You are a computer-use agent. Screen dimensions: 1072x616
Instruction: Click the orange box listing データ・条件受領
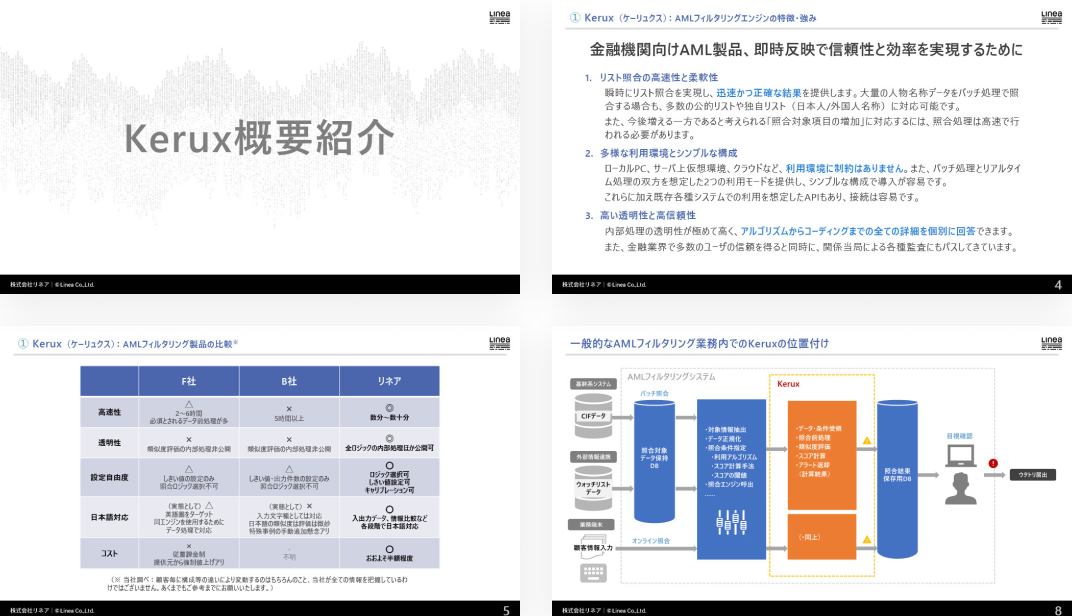(x=822, y=455)
